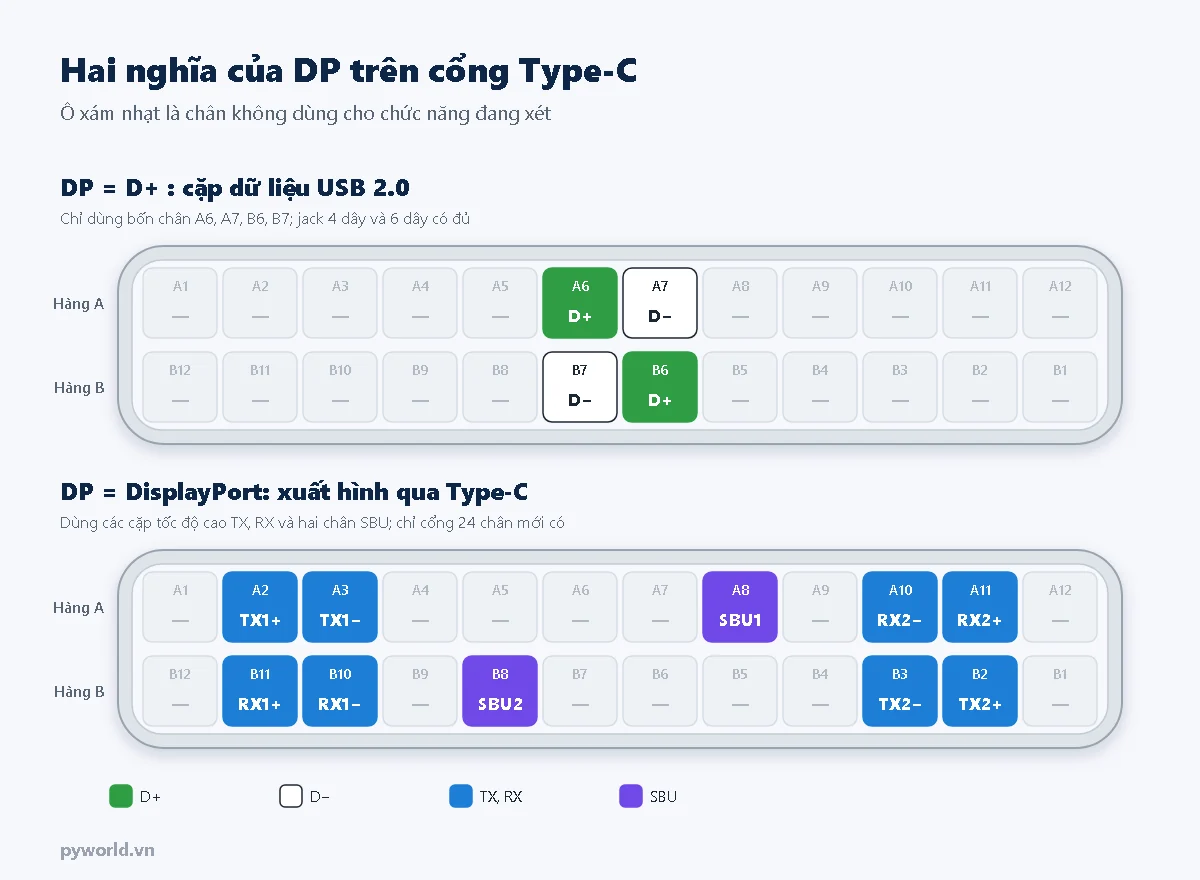
Task: Click the white D− legend swatch
Action: pyautogui.click(x=291, y=796)
